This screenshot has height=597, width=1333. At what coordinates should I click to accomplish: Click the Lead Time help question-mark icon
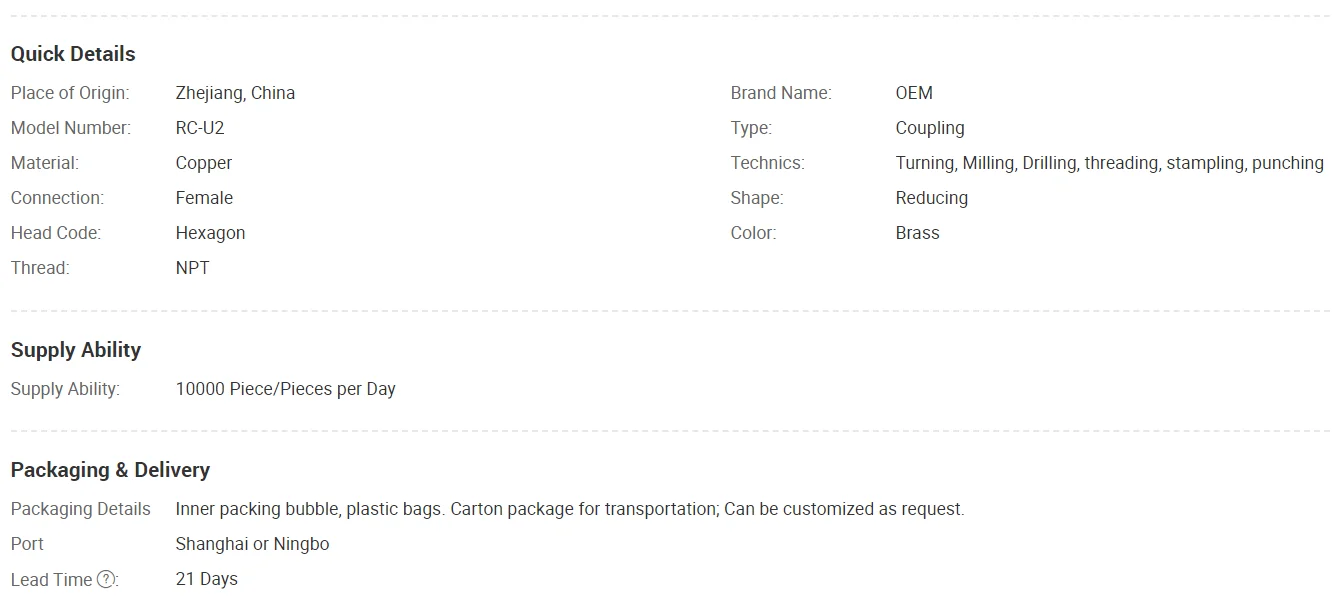106,579
